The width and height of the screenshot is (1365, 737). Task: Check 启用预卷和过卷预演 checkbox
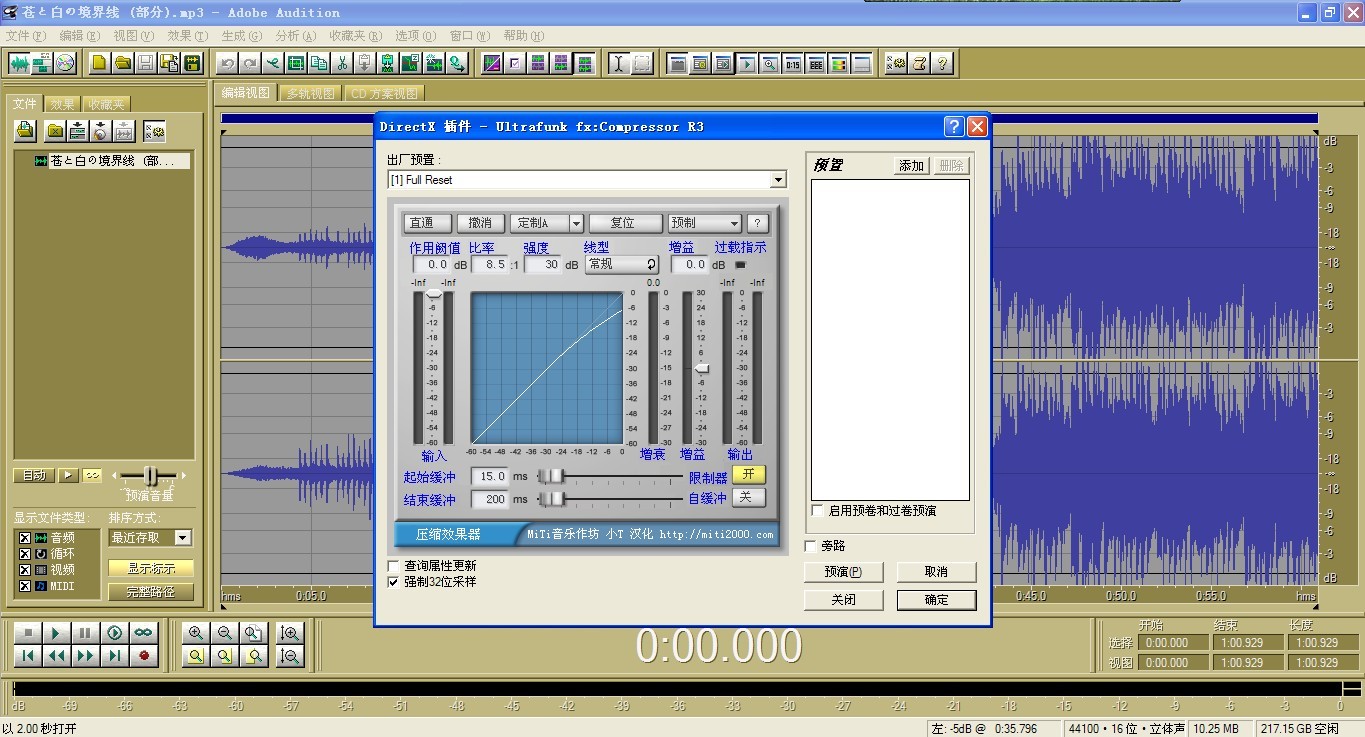tap(818, 511)
